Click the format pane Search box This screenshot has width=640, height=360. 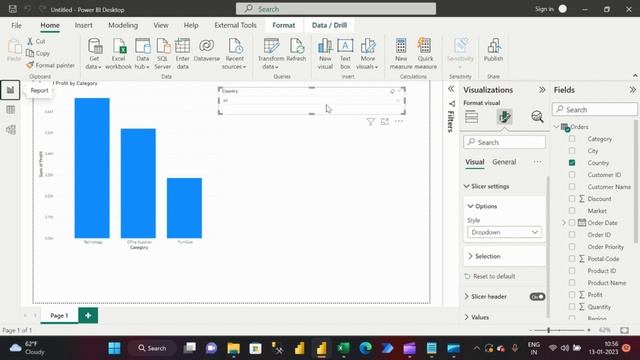tap(504, 142)
